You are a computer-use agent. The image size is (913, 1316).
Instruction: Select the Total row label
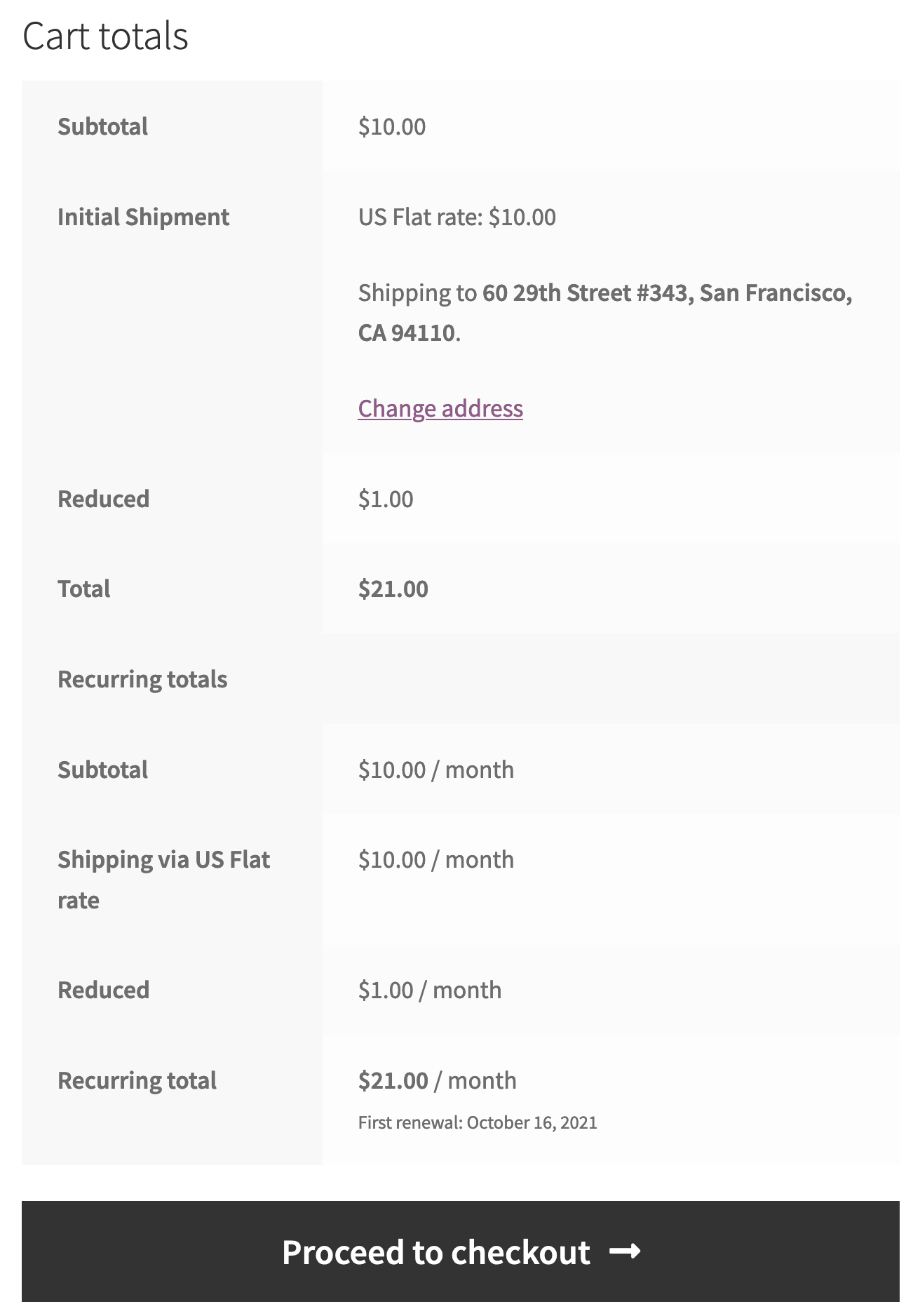[83, 589]
